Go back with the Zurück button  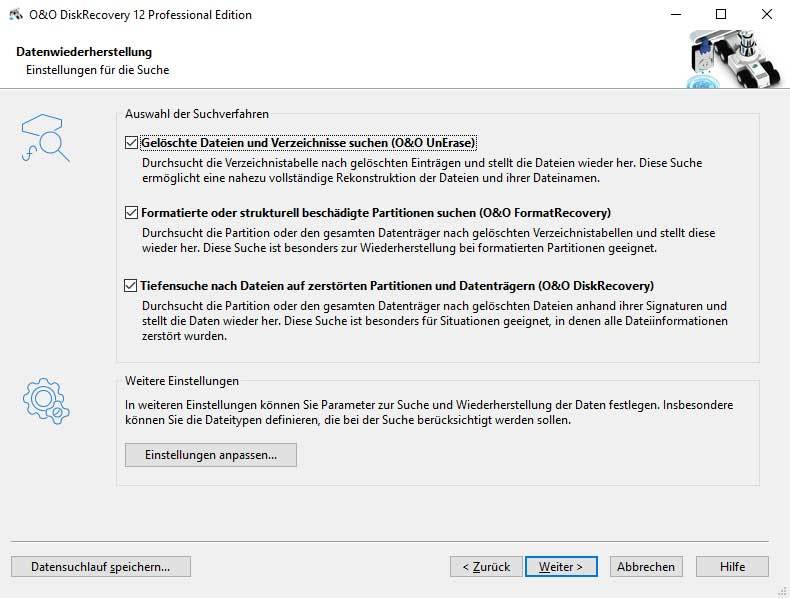click(486, 567)
